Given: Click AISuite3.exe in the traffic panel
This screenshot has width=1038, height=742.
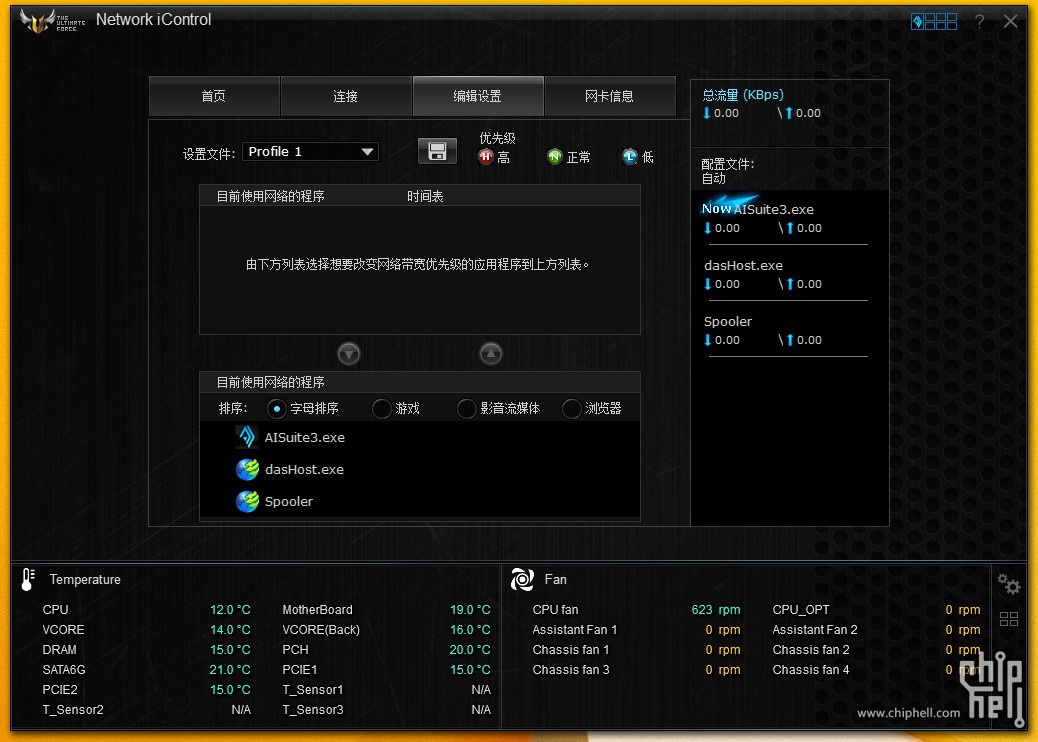Looking at the screenshot, I should 773,209.
